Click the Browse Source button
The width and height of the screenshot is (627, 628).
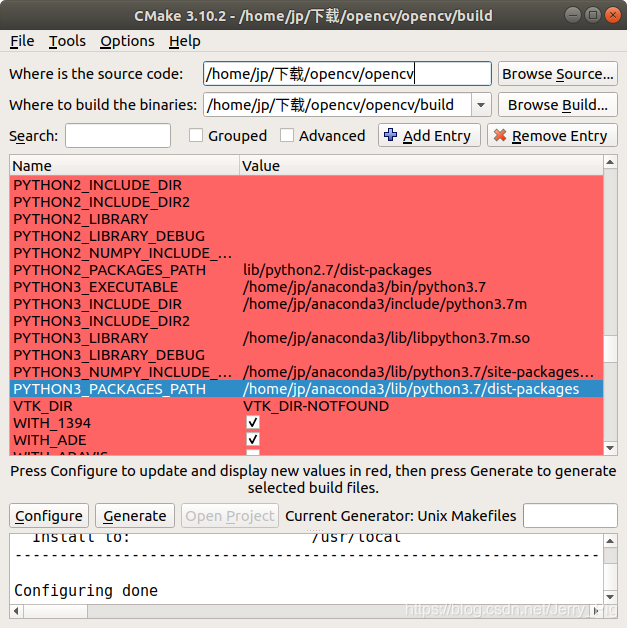(558, 74)
